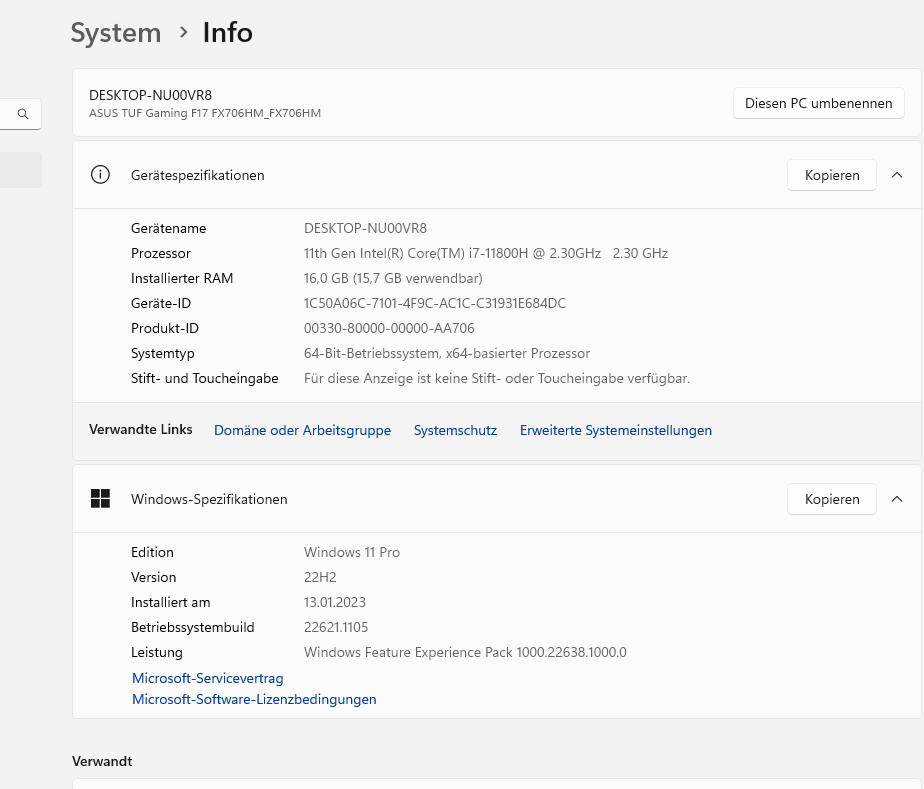This screenshot has height=789, width=924.
Task: Click the Geräte-ID value text
Action: pyautogui.click(x=434, y=303)
